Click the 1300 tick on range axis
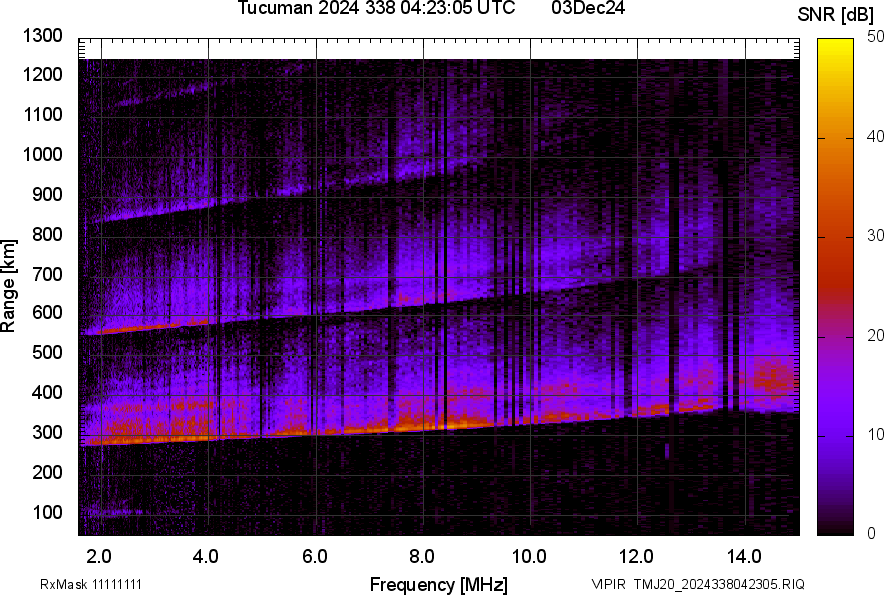The image size is (884, 595). (x=42, y=36)
